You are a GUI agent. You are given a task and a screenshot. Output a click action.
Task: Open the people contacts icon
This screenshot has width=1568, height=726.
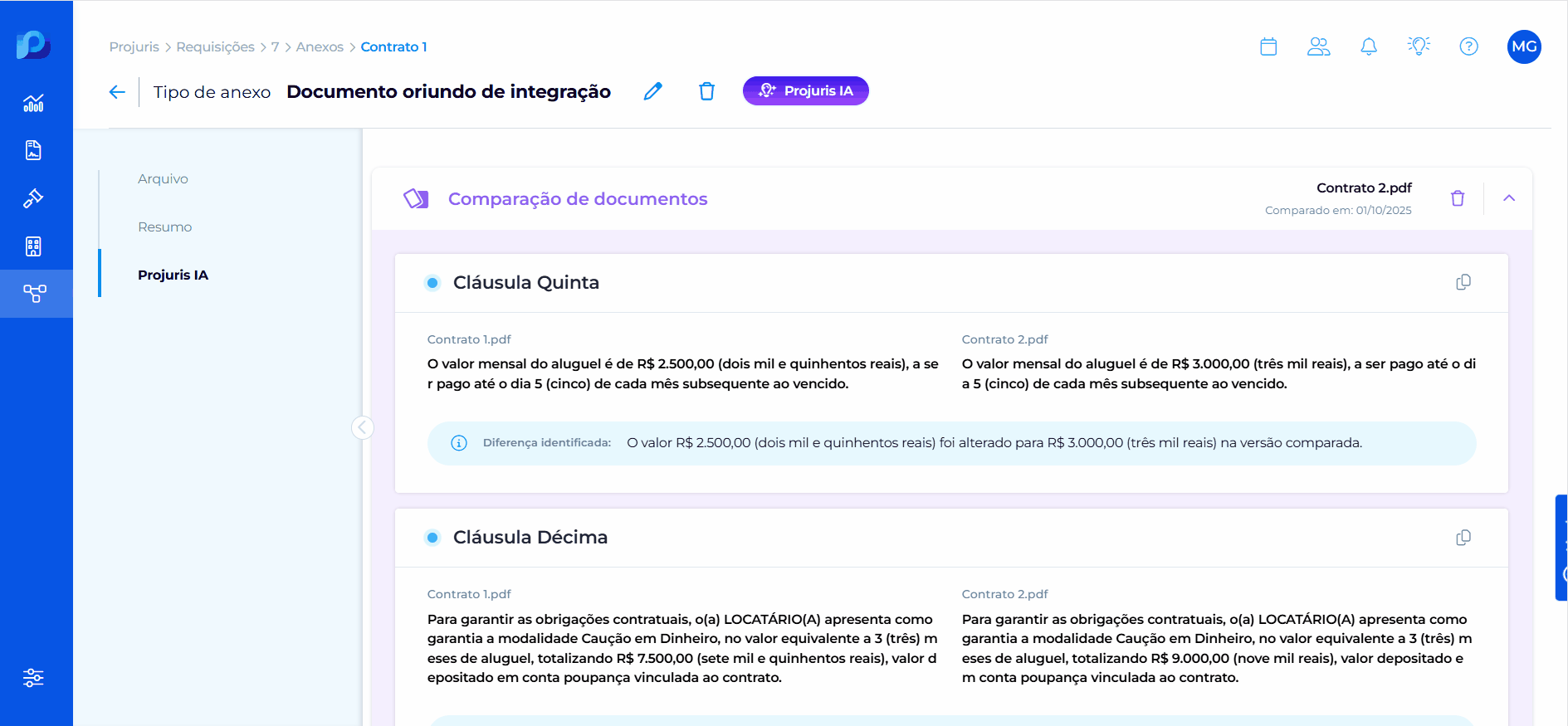[1318, 46]
